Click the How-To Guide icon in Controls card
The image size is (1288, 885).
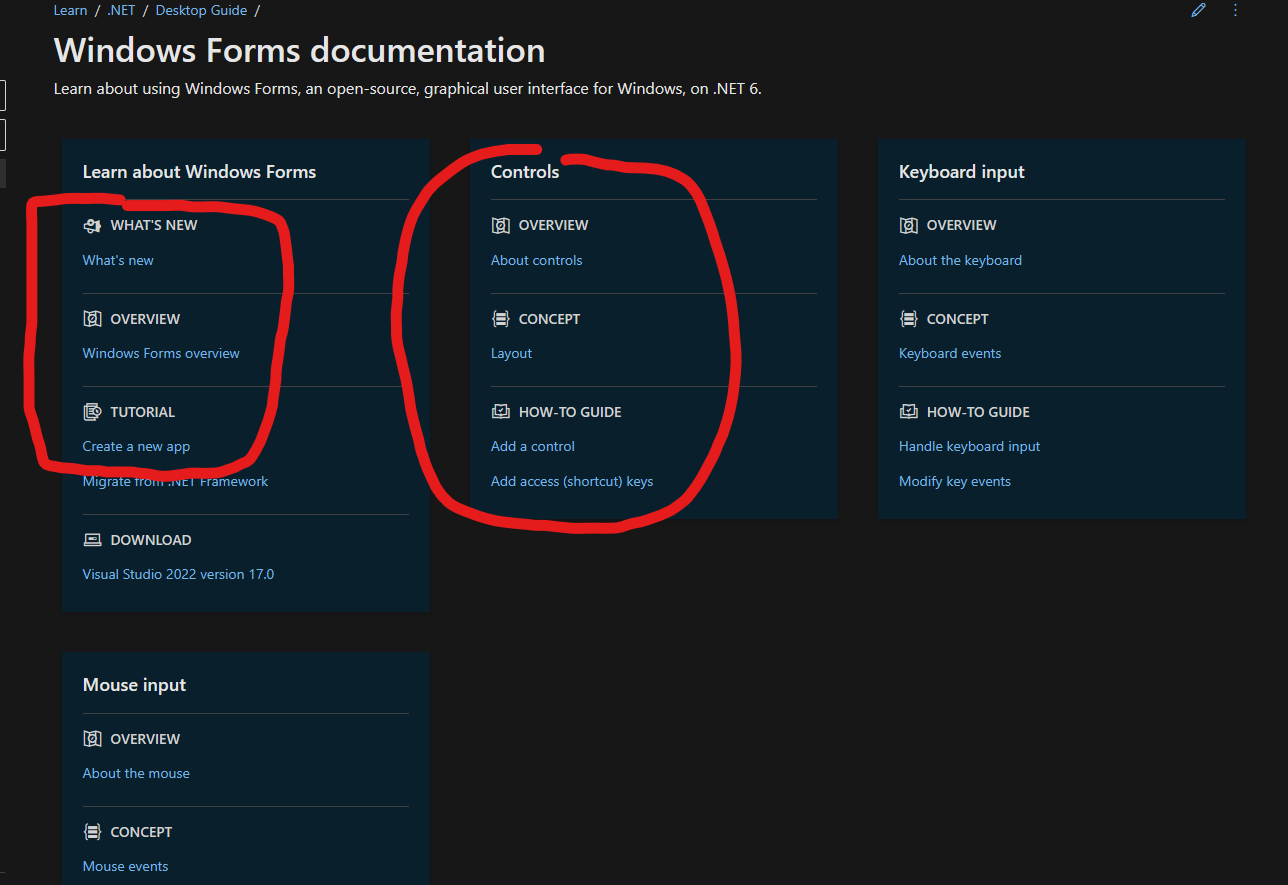(500, 412)
